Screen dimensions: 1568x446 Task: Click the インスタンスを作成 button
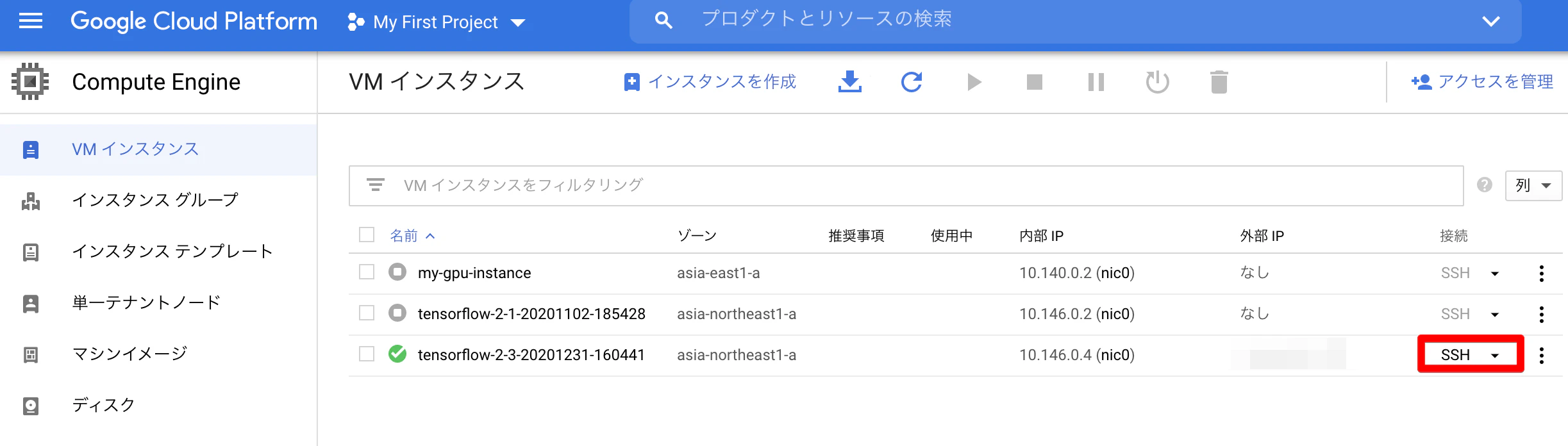[710, 82]
